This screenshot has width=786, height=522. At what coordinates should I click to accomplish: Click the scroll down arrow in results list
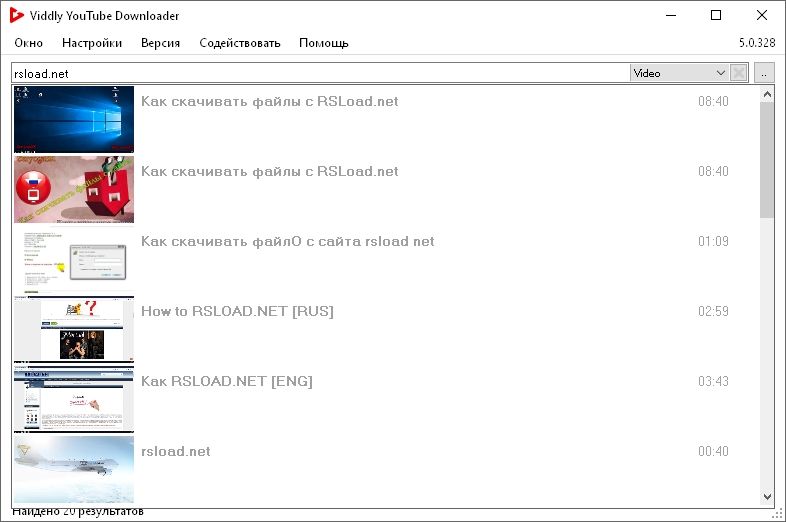[767, 497]
